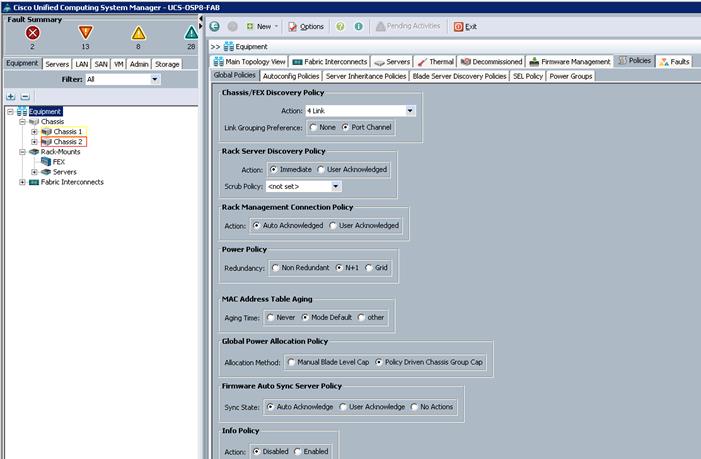701x459 pixels.
Task: Click the Equipment breadcrumb icon
Action: coord(229,46)
